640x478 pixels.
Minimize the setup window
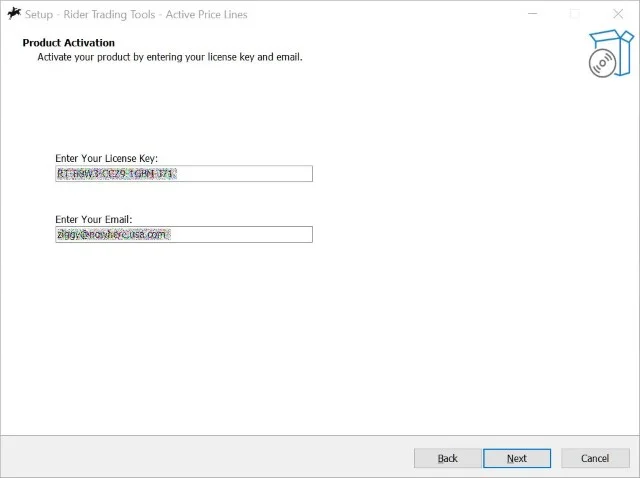533,14
